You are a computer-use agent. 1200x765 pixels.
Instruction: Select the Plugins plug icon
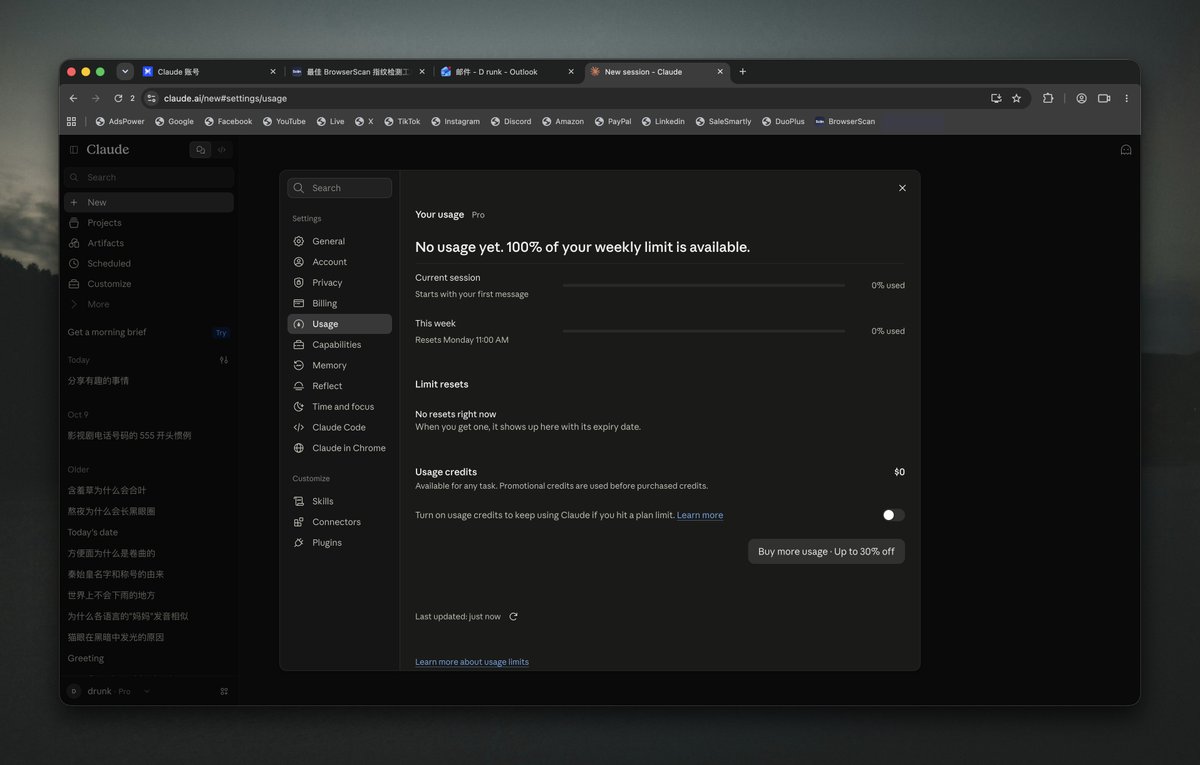299,543
